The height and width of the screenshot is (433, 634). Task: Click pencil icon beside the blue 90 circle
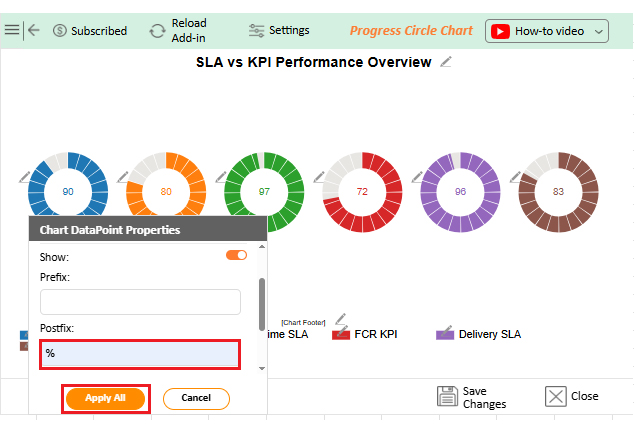click(25, 177)
